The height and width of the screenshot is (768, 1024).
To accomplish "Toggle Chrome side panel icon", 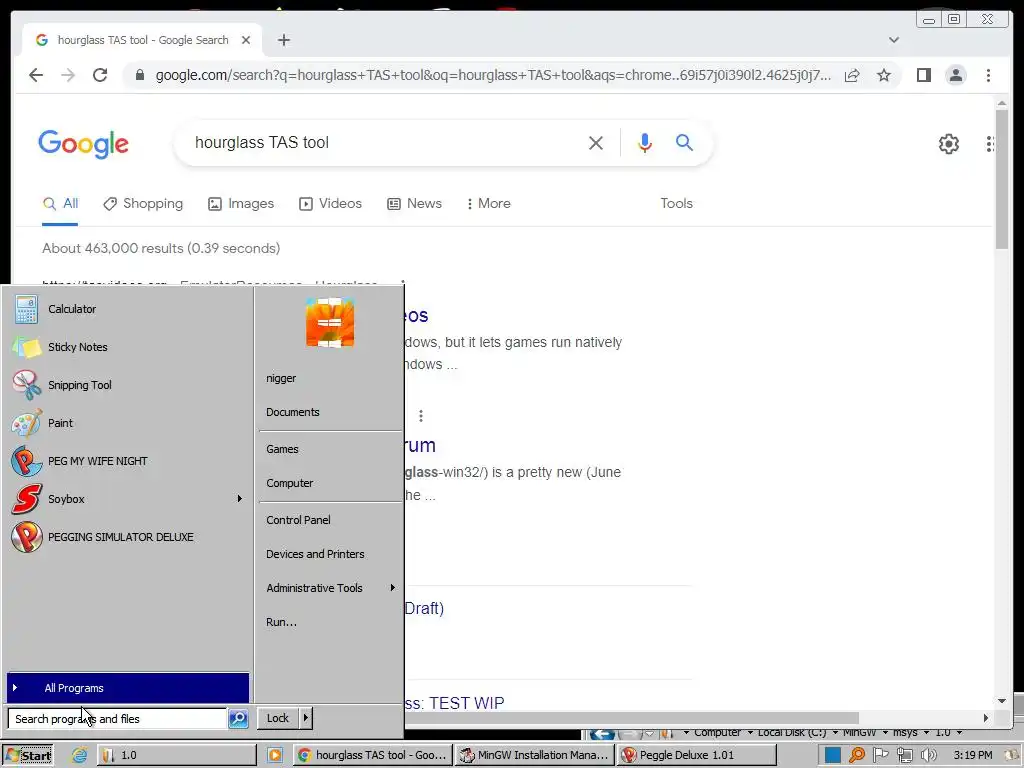I will coord(923,75).
